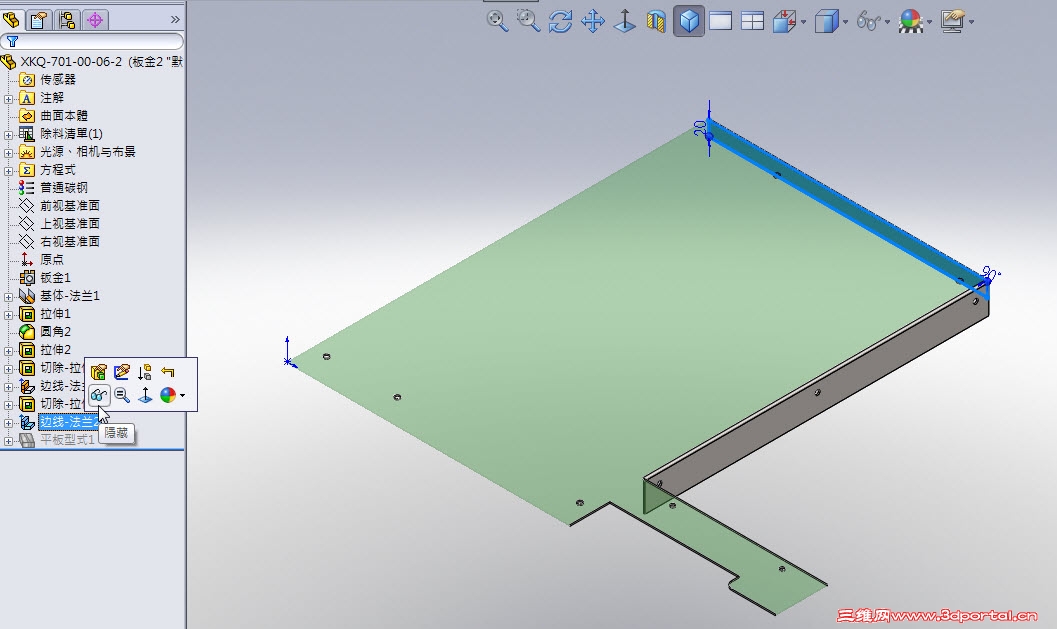Viewport: 1057px width, 629px height.
Task: Select suppressed 平板型式1 flat pattern
Action: [x=67, y=440]
